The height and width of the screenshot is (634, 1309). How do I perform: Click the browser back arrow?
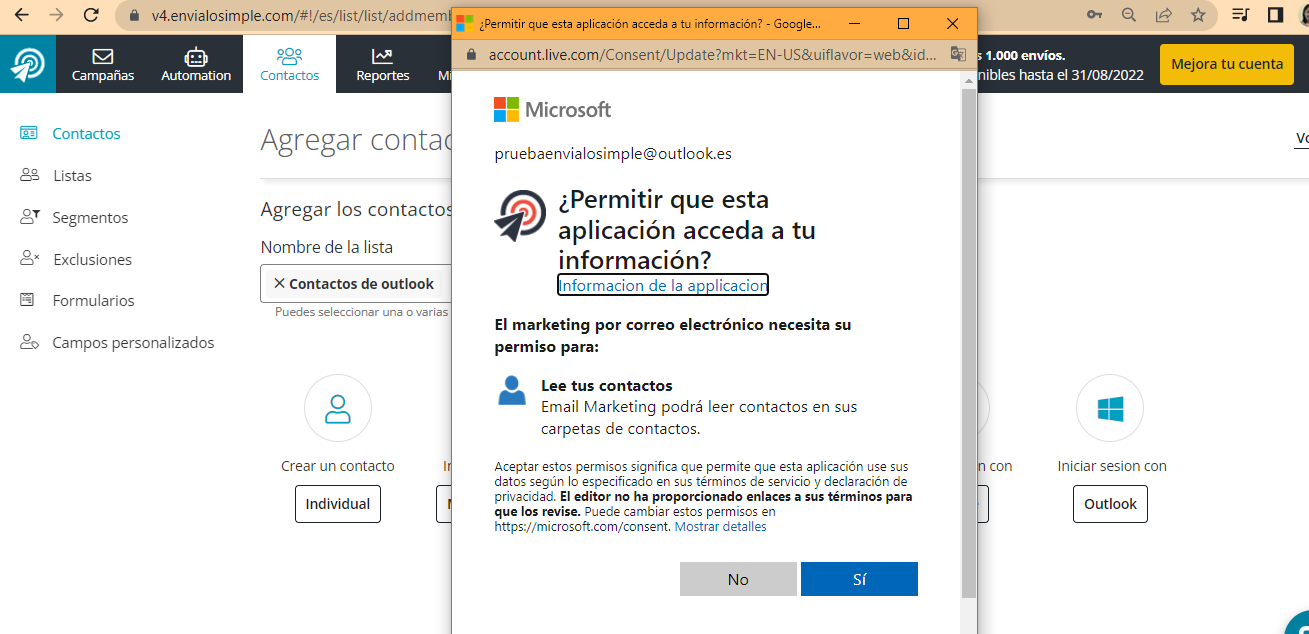[21, 15]
